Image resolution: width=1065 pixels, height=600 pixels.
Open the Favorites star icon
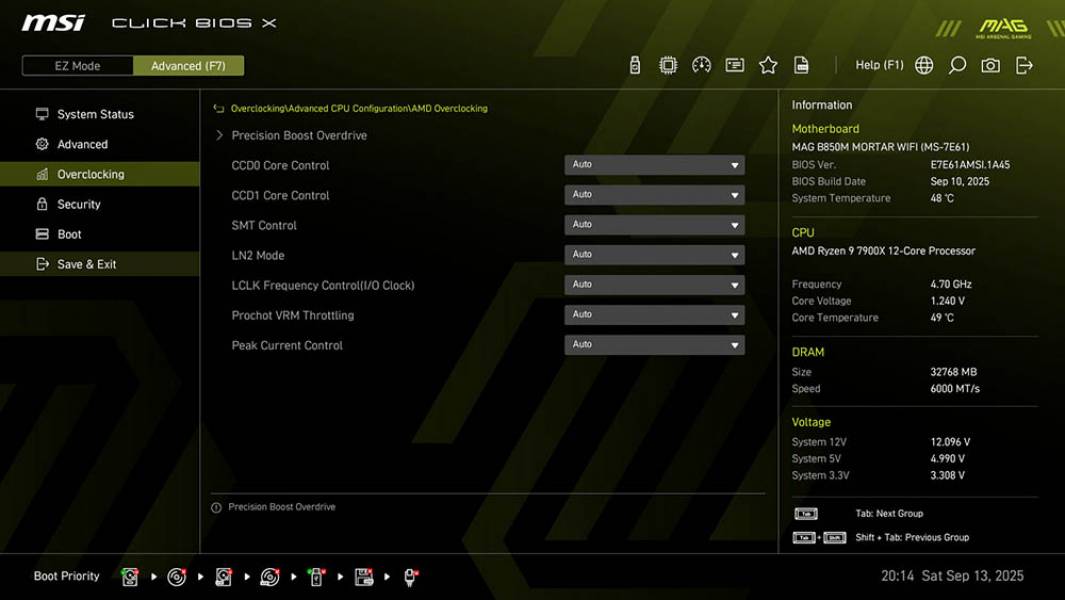(x=768, y=64)
